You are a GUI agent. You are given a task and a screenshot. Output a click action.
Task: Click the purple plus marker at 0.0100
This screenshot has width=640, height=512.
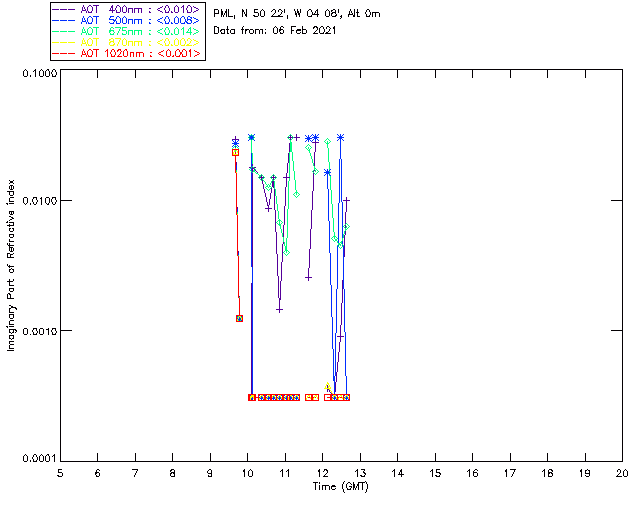pyautogui.click(x=347, y=200)
